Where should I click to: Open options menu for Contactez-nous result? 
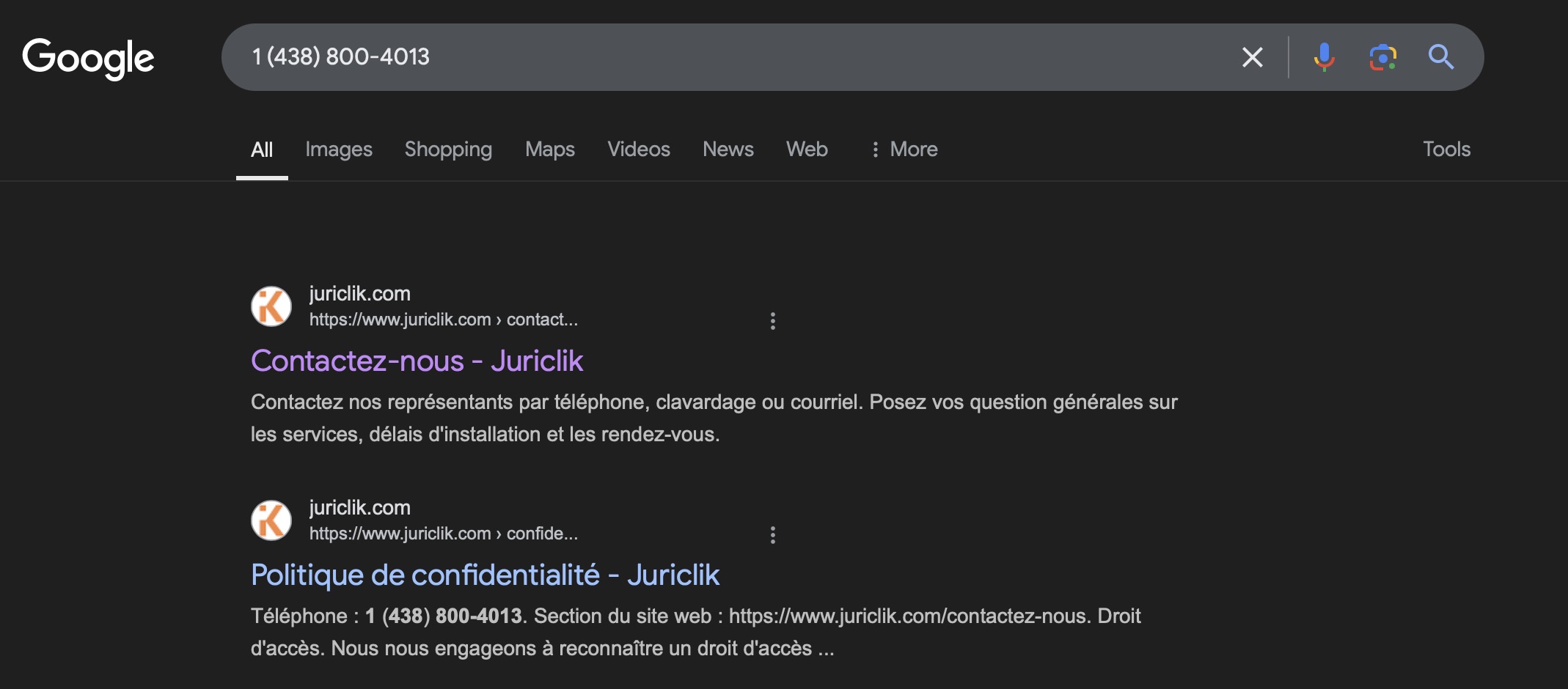(x=772, y=321)
